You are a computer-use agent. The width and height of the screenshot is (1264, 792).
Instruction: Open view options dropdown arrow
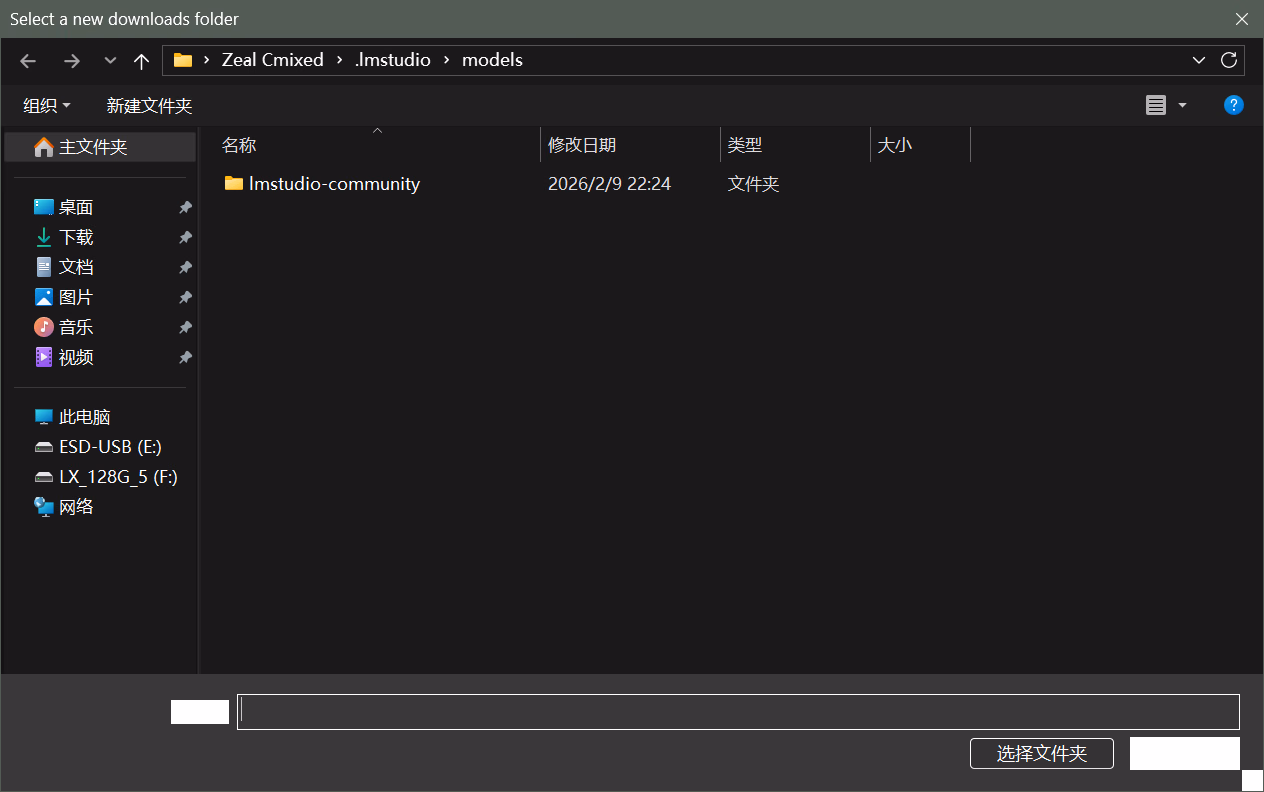point(1182,105)
